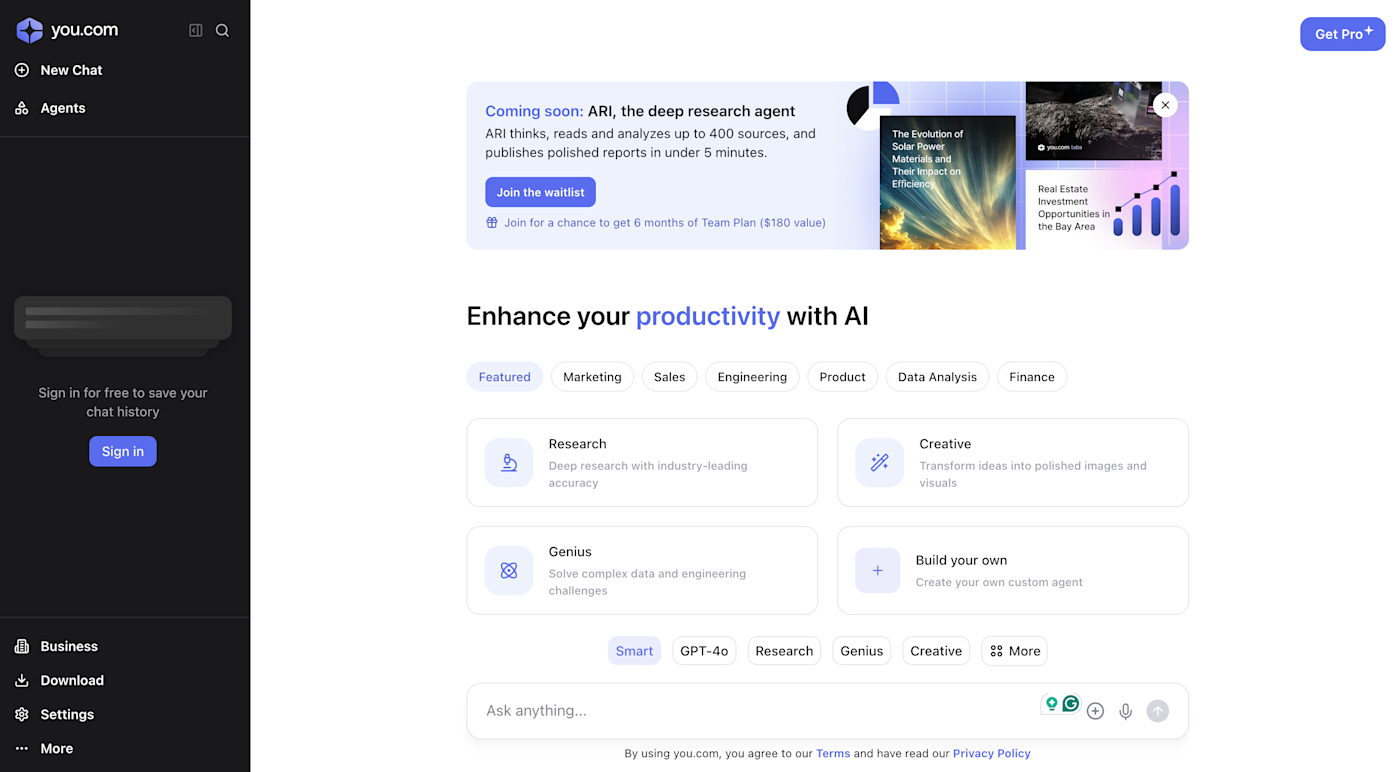Screen dimensions: 1400x772
Task: Click Join the waitlist button
Action: point(541,192)
